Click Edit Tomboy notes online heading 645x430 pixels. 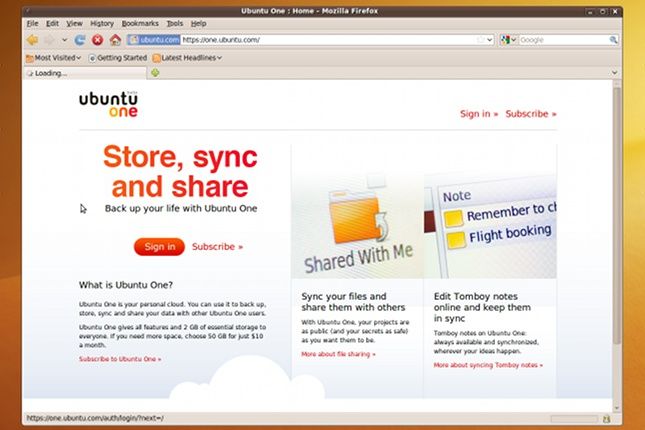tap(482, 307)
